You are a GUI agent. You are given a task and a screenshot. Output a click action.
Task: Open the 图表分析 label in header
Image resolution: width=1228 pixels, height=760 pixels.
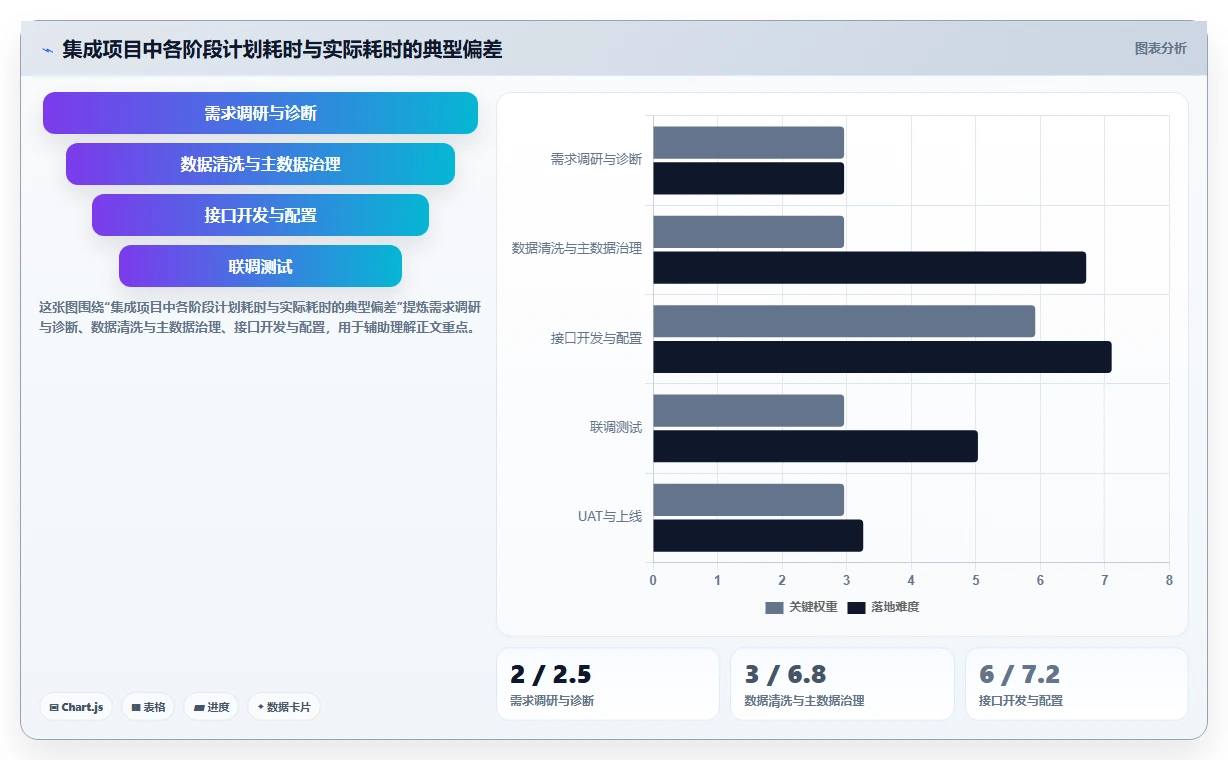[x=1161, y=48]
